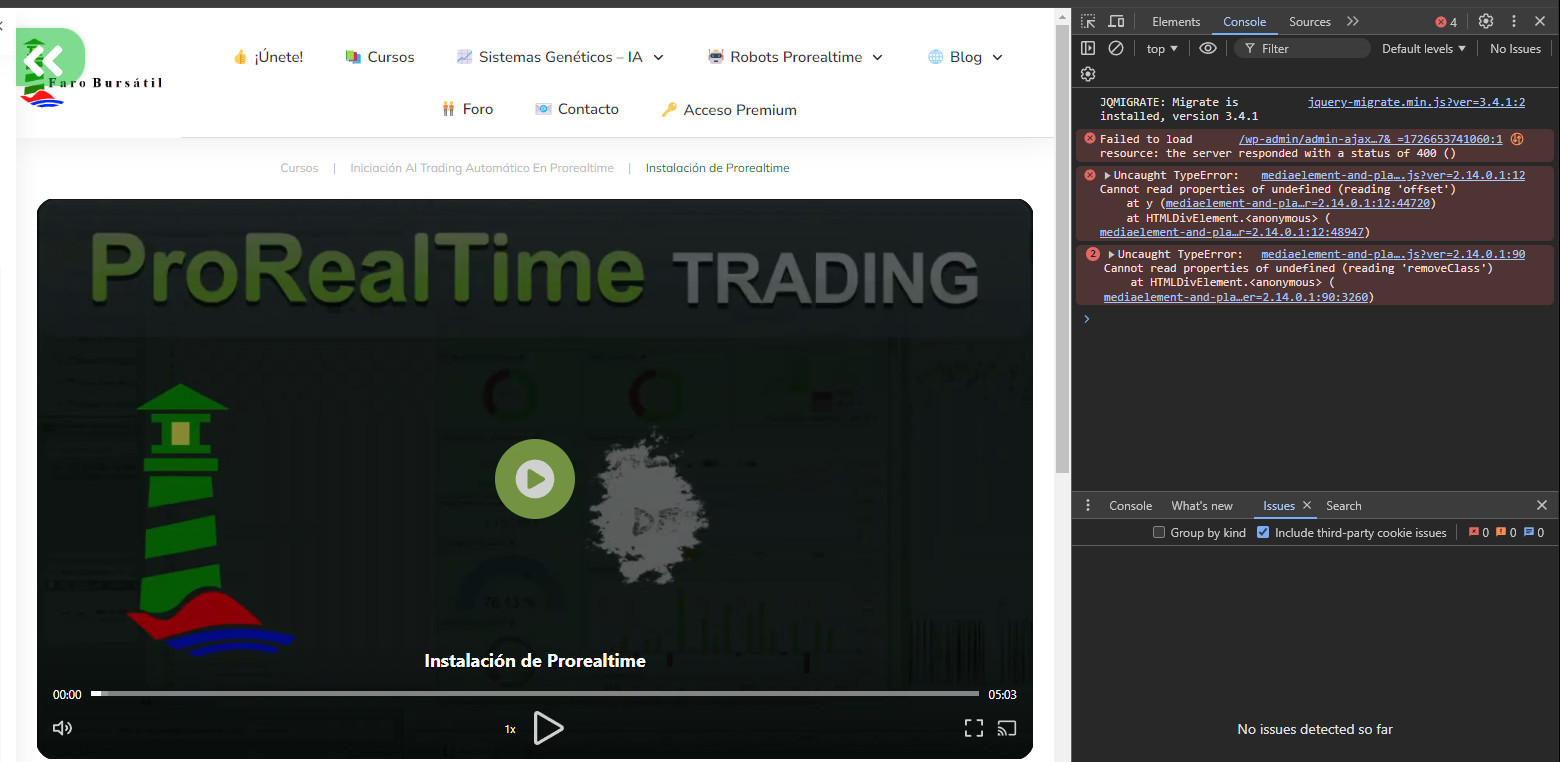Open Console settings gear below the filter bar
1560x762 pixels.
[1088, 74]
